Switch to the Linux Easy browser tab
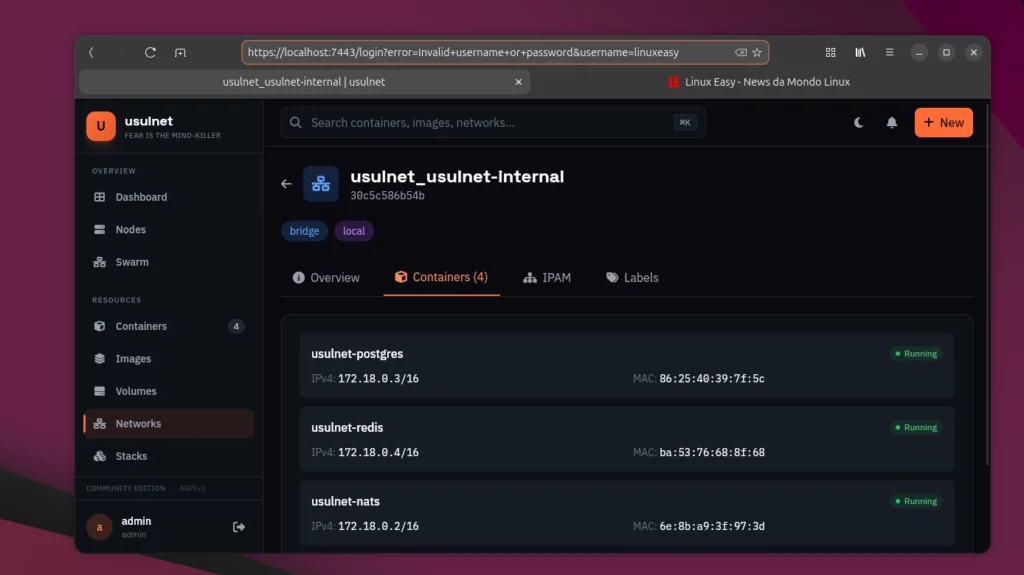The width and height of the screenshot is (1024, 575). pos(759,82)
